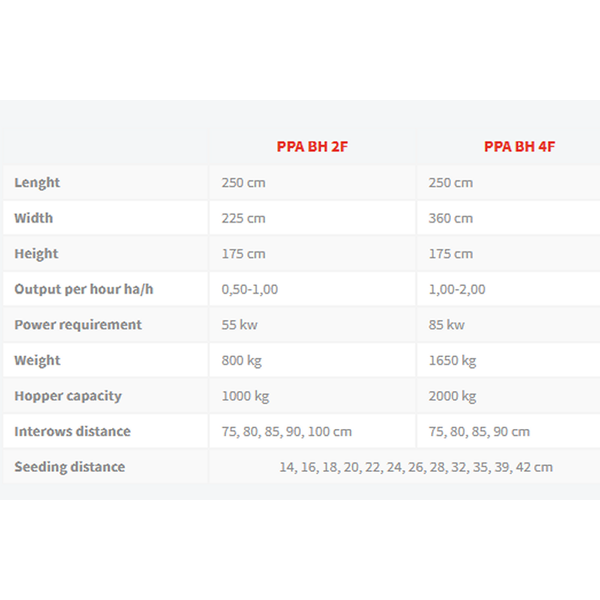Select the Lenght row label

click(x=37, y=183)
